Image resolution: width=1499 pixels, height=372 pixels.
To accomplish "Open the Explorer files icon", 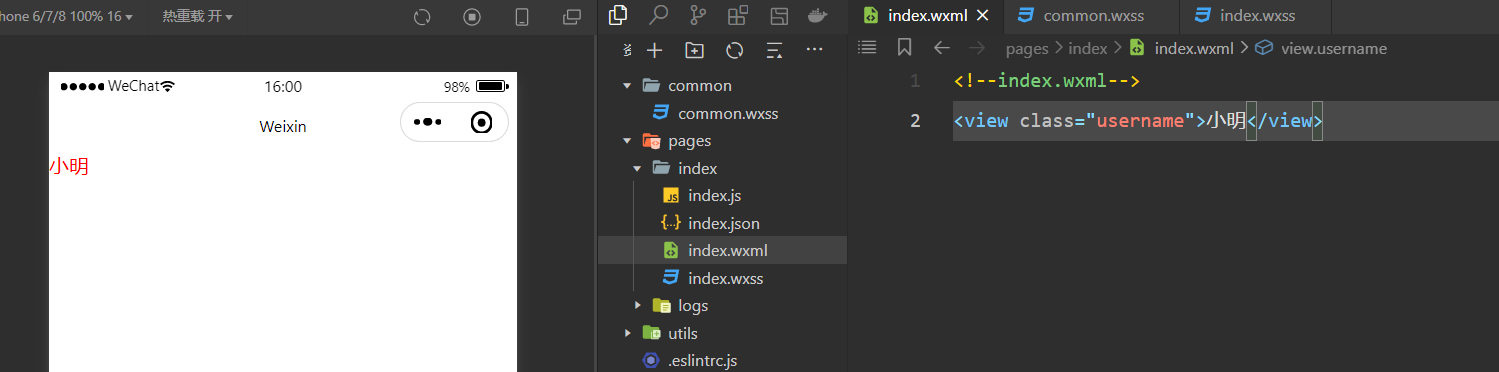I will click(618, 16).
